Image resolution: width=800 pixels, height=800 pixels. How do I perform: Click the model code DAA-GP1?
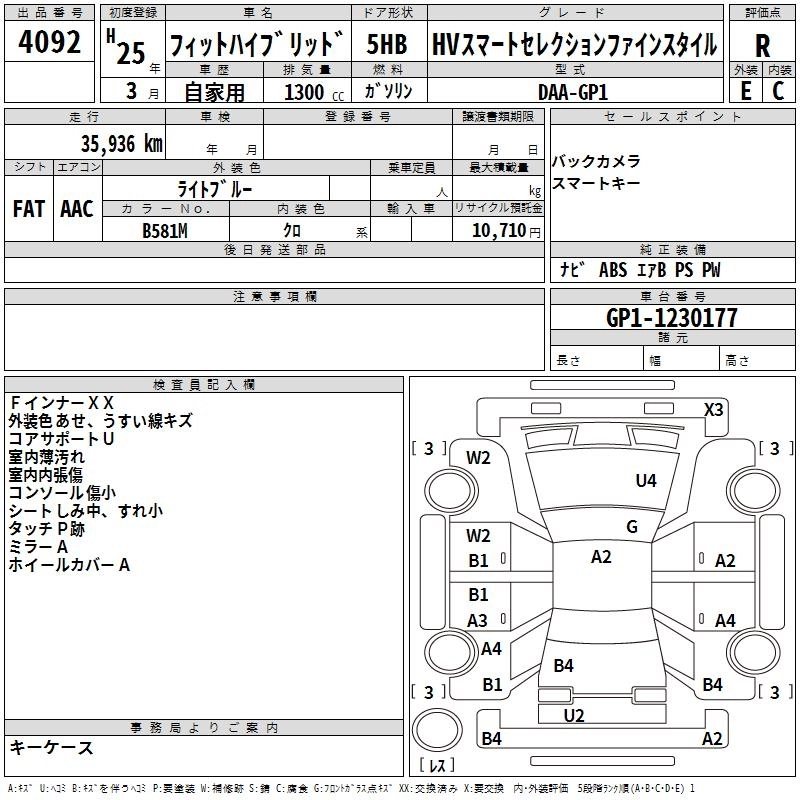point(571,91)
